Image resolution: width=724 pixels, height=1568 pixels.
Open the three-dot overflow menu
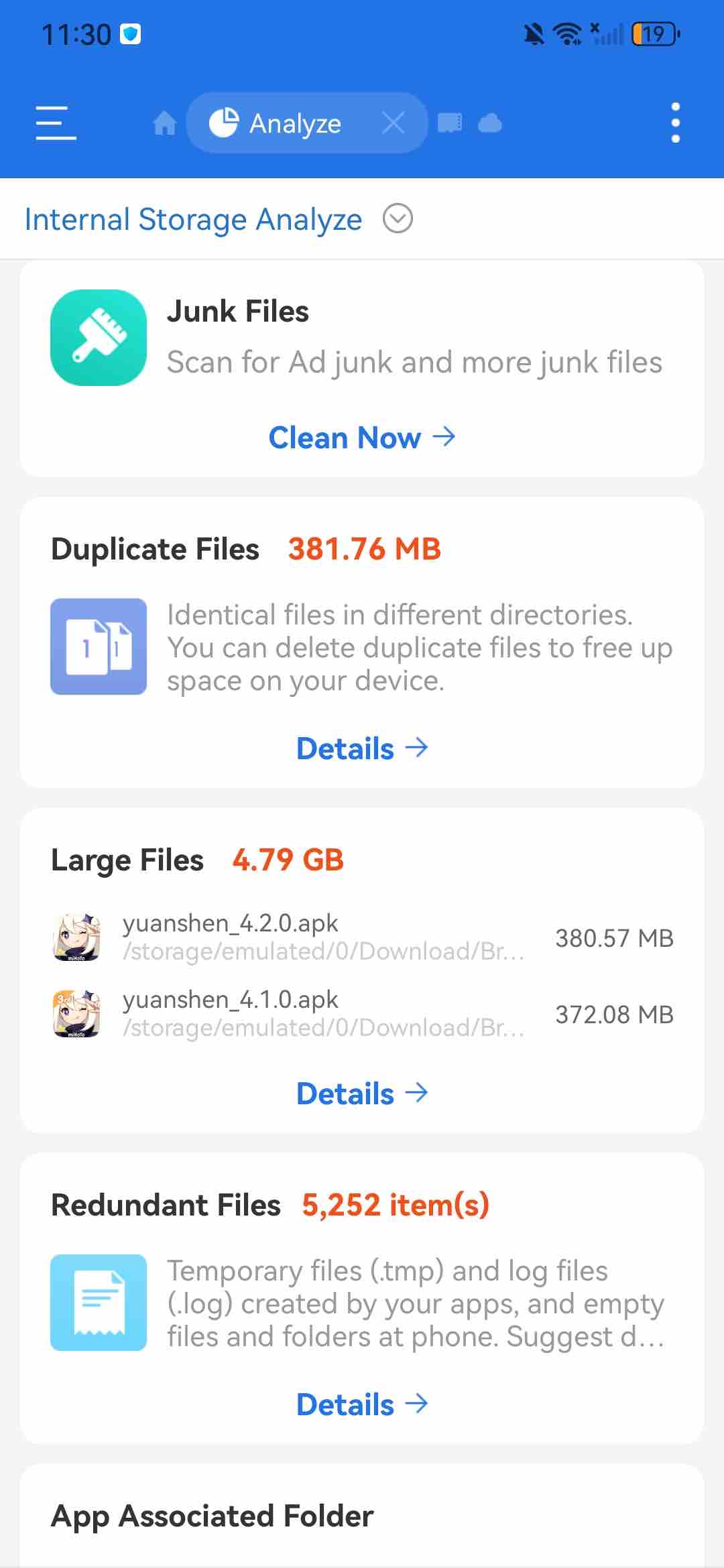[x=676, y=123]
